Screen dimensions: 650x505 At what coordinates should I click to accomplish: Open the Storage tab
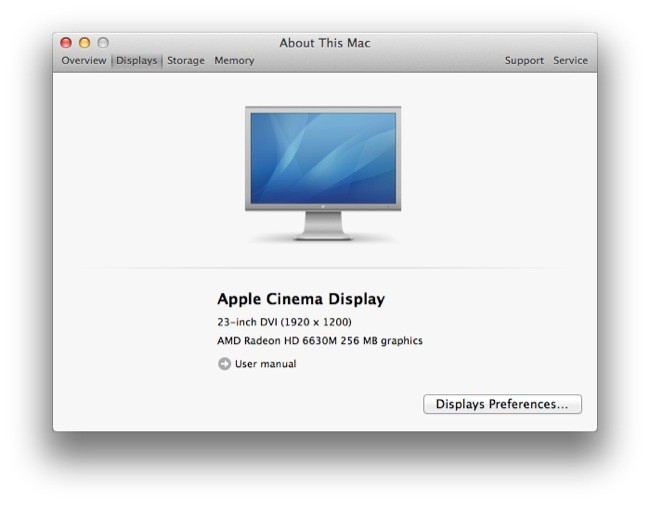pos(186,61)
